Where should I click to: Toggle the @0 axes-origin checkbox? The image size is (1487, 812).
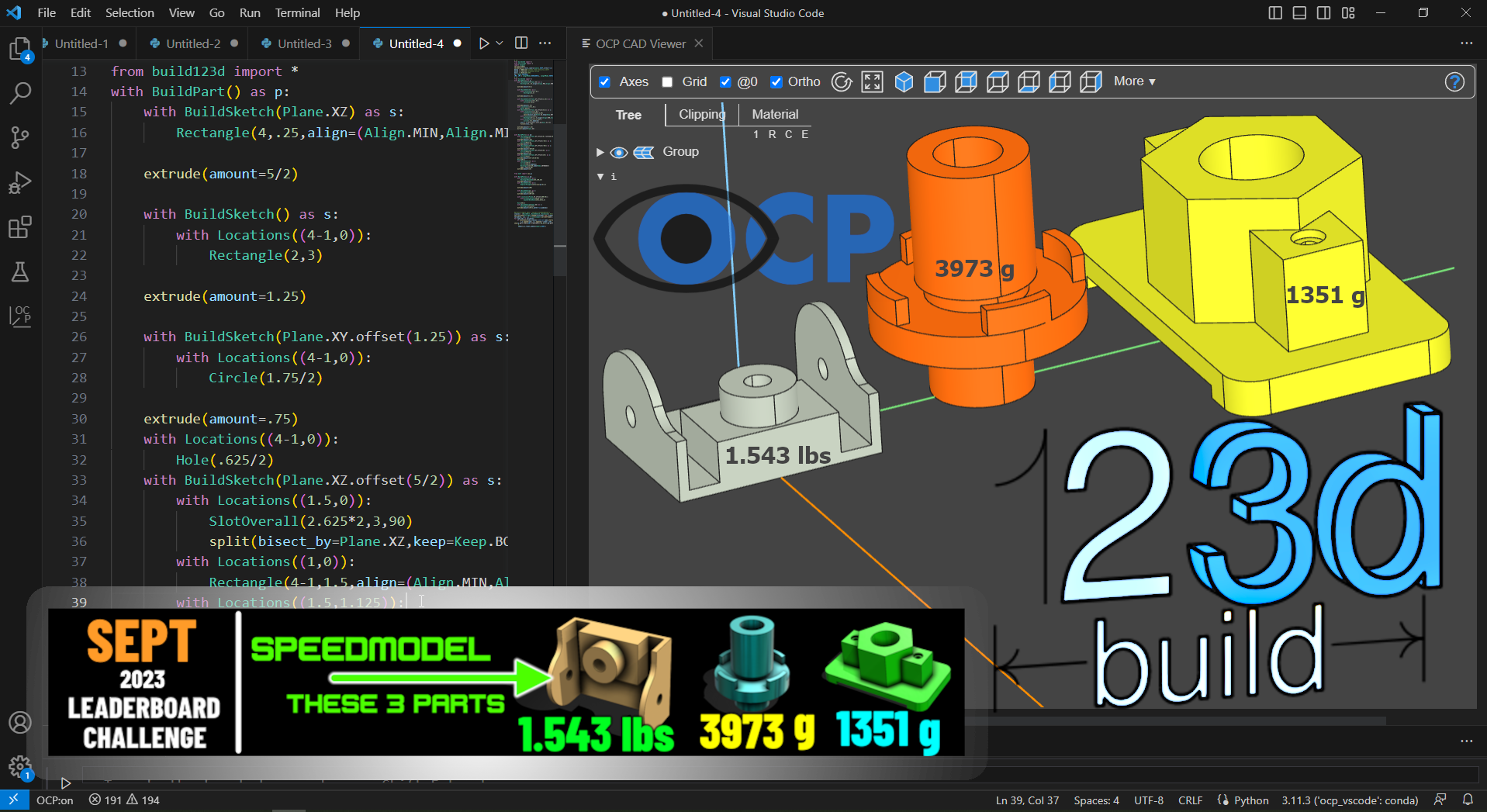725,81
